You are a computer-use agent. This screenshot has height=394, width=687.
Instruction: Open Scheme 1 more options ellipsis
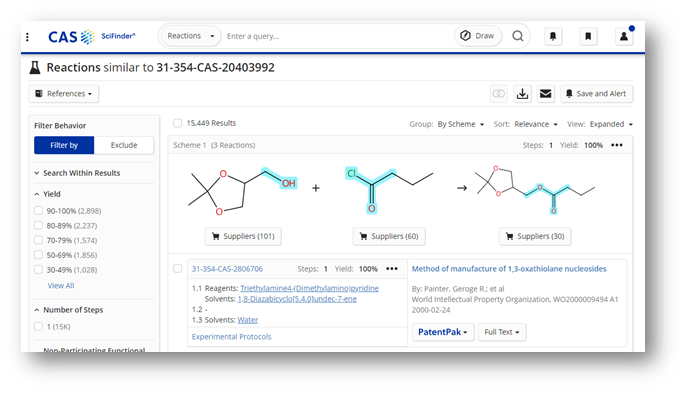tap(617, 145)
